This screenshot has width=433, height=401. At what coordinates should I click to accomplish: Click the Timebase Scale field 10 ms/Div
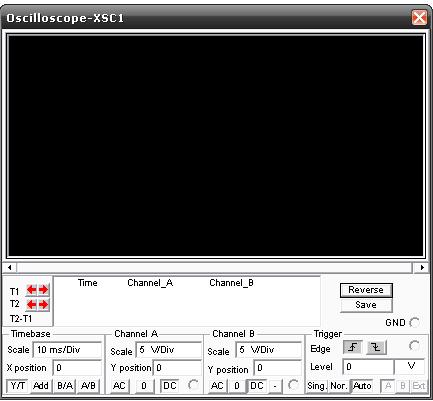click(67, 350)
